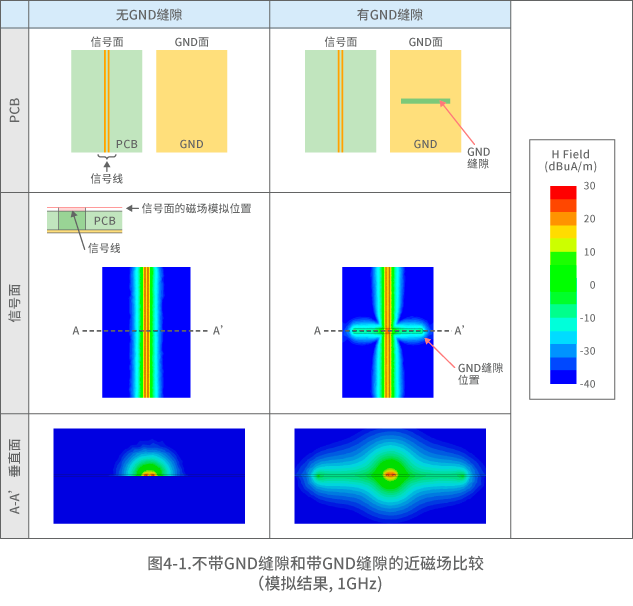Pick the red top of the H Field legend
Image resolution: width=633 pixels, height=606 pixels.
pos(563,192)
